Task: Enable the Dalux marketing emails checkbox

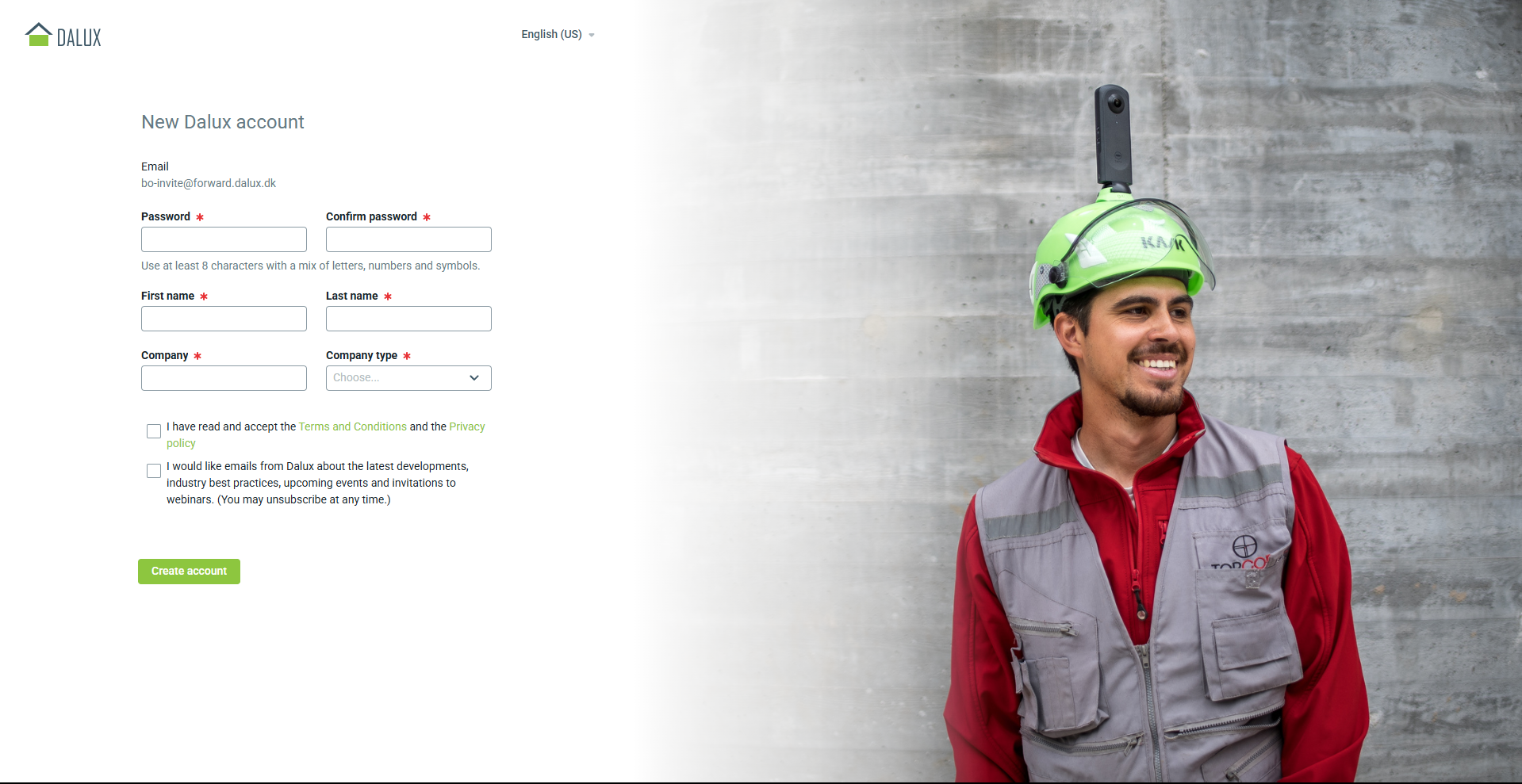Action: click(x=154, y=471)
